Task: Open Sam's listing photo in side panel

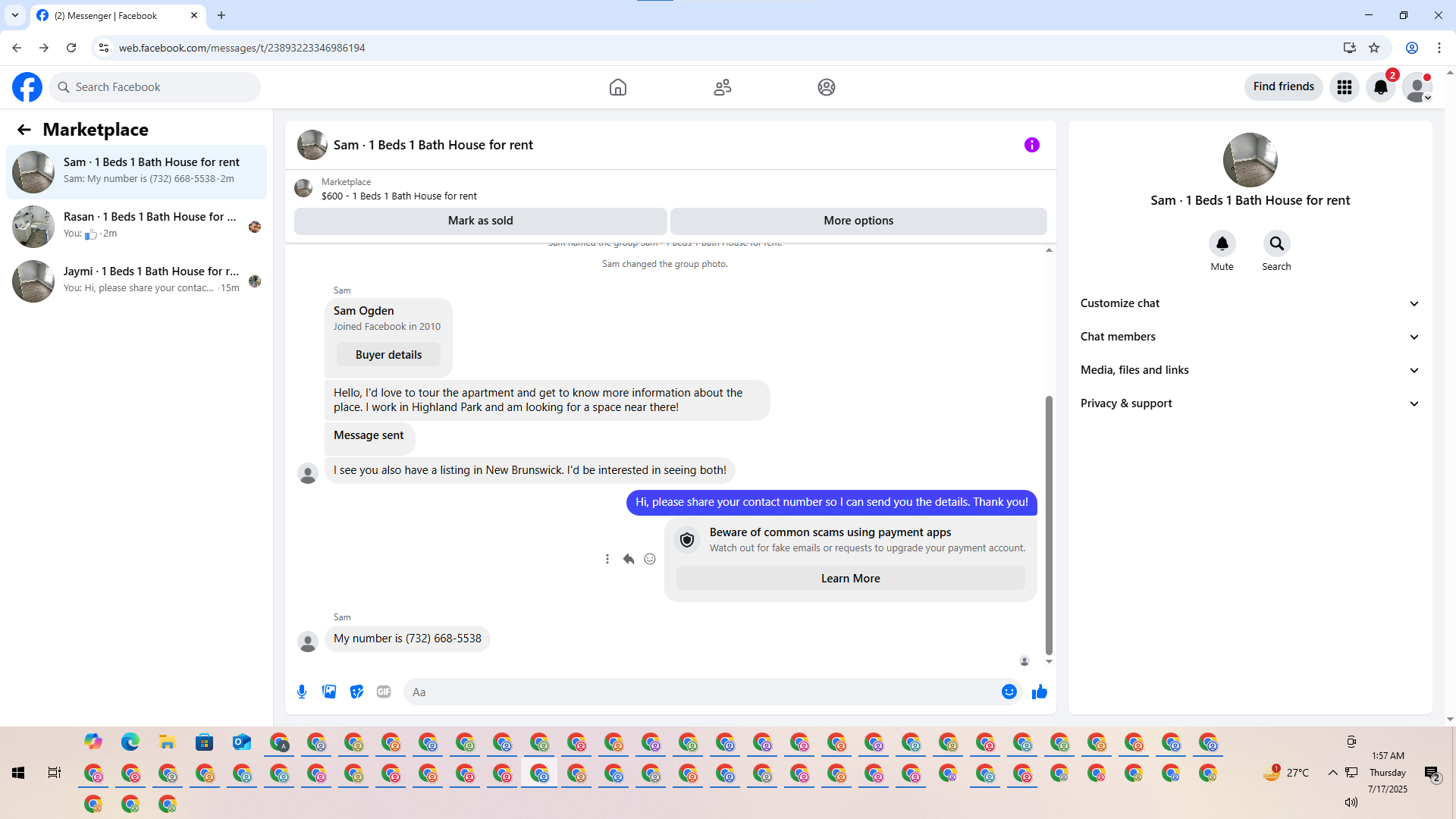Action: [1250, 160]
